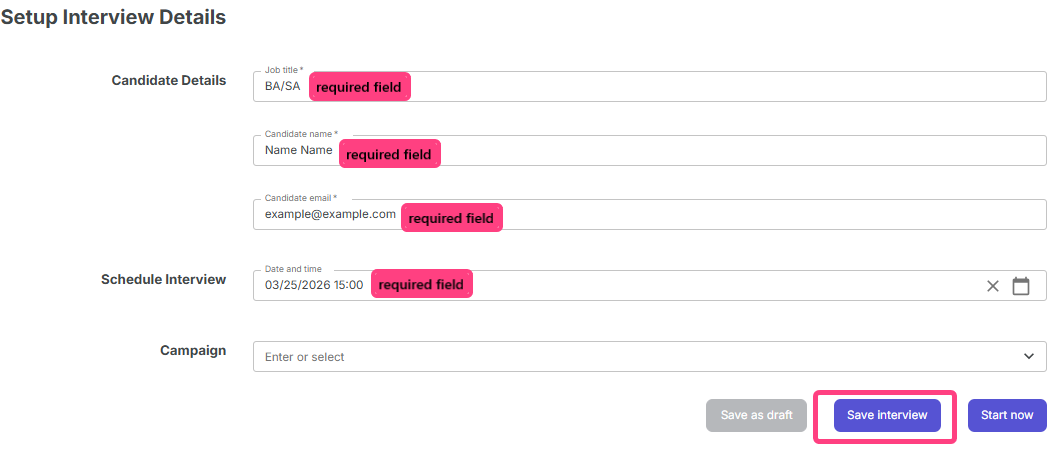Click the Setup Interview Details heading
The height and width of the screenshot is (450, 1063).
click(113, 17)
